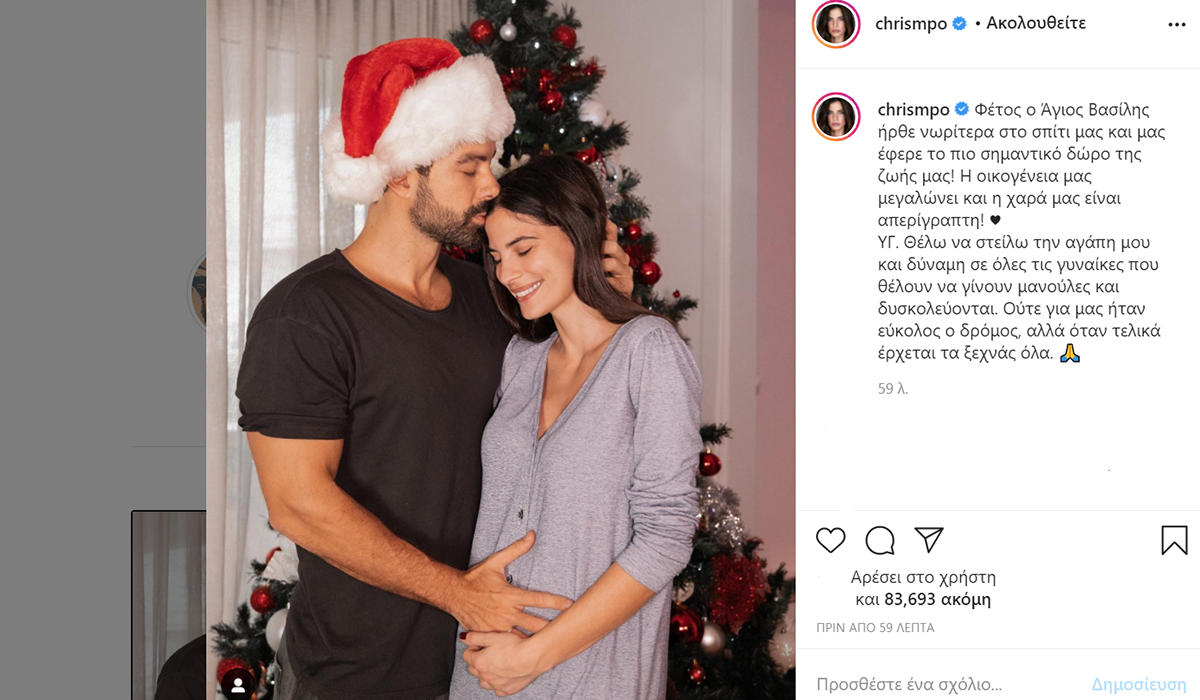Open the tagged people icon on the photo
The width and height of the screenshot is (1200, 700).
pyautogui.click(x=238, y=685)
